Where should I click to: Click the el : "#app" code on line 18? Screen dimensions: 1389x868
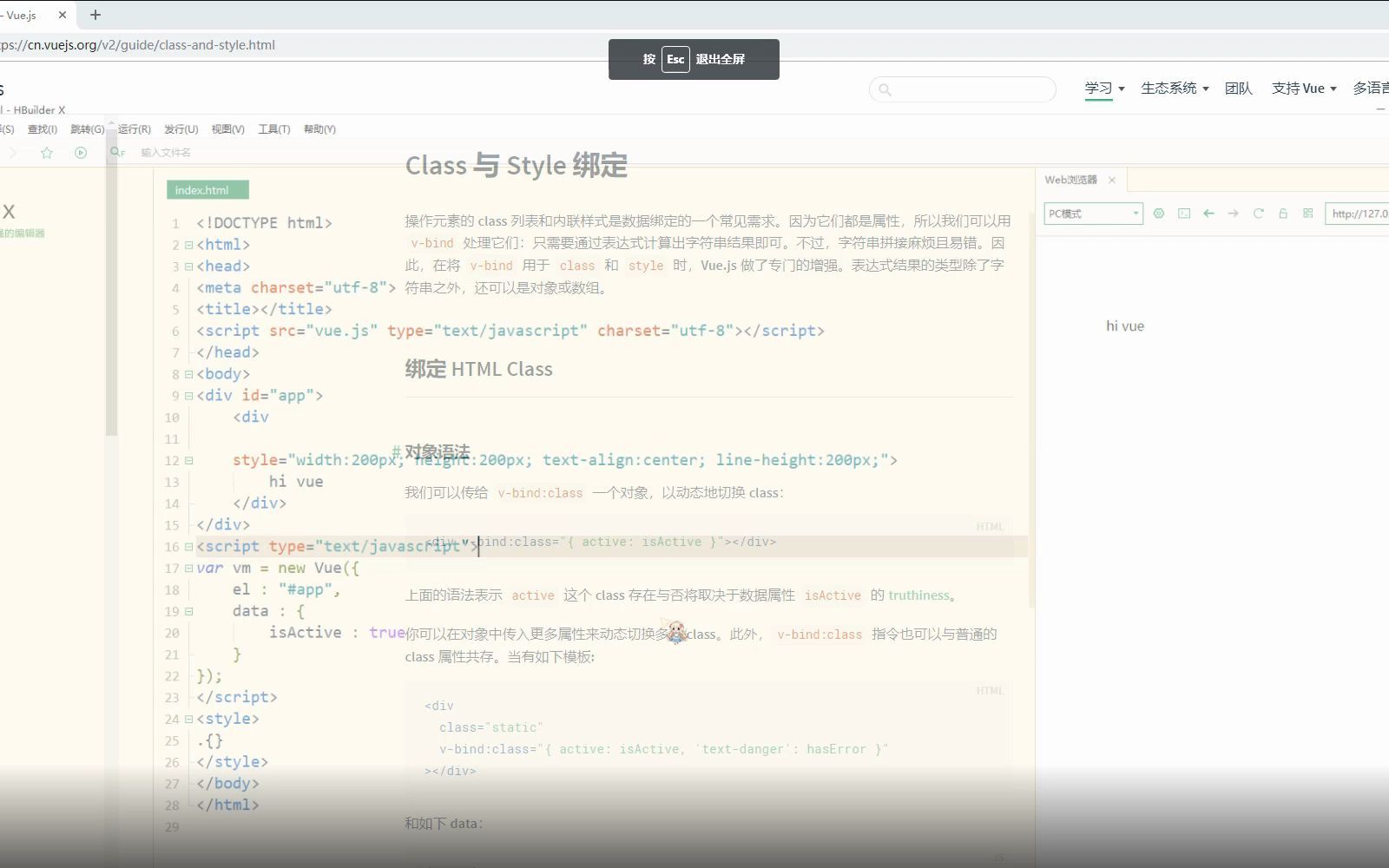click(286, 590)
